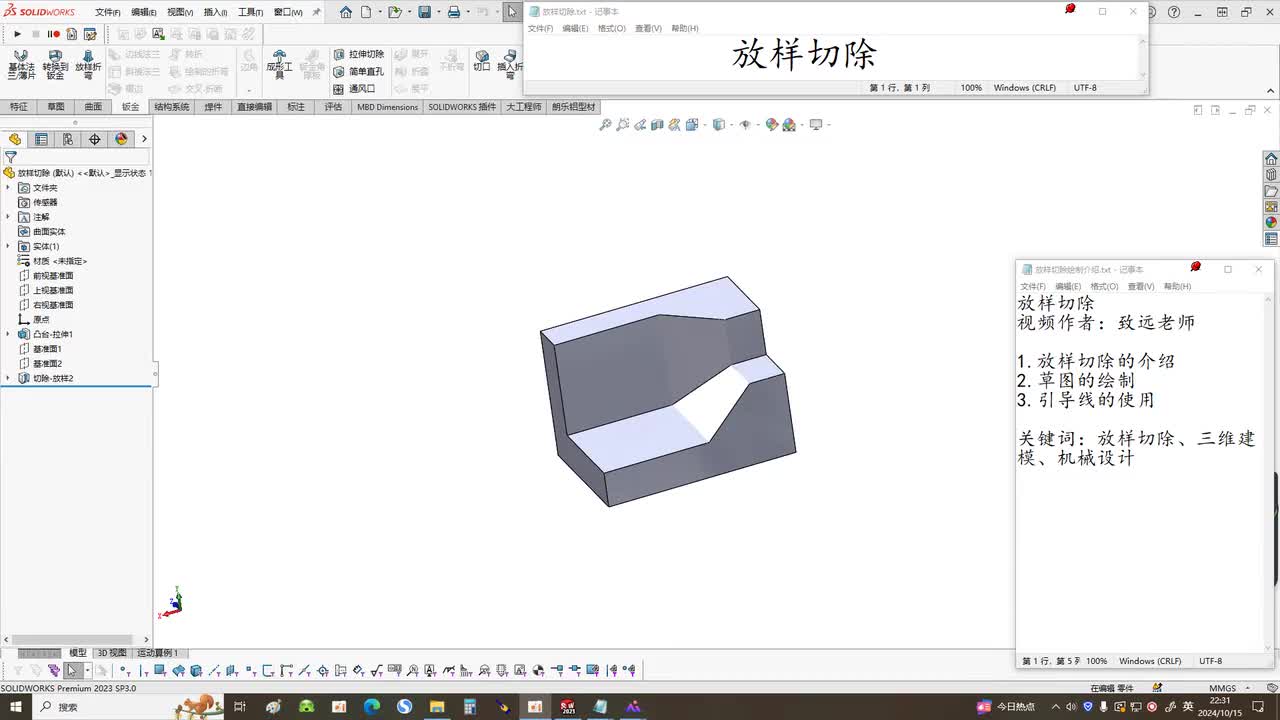Open the DimXpertManager tab icon
The image size is (1280, 720).
coord(95,139)
